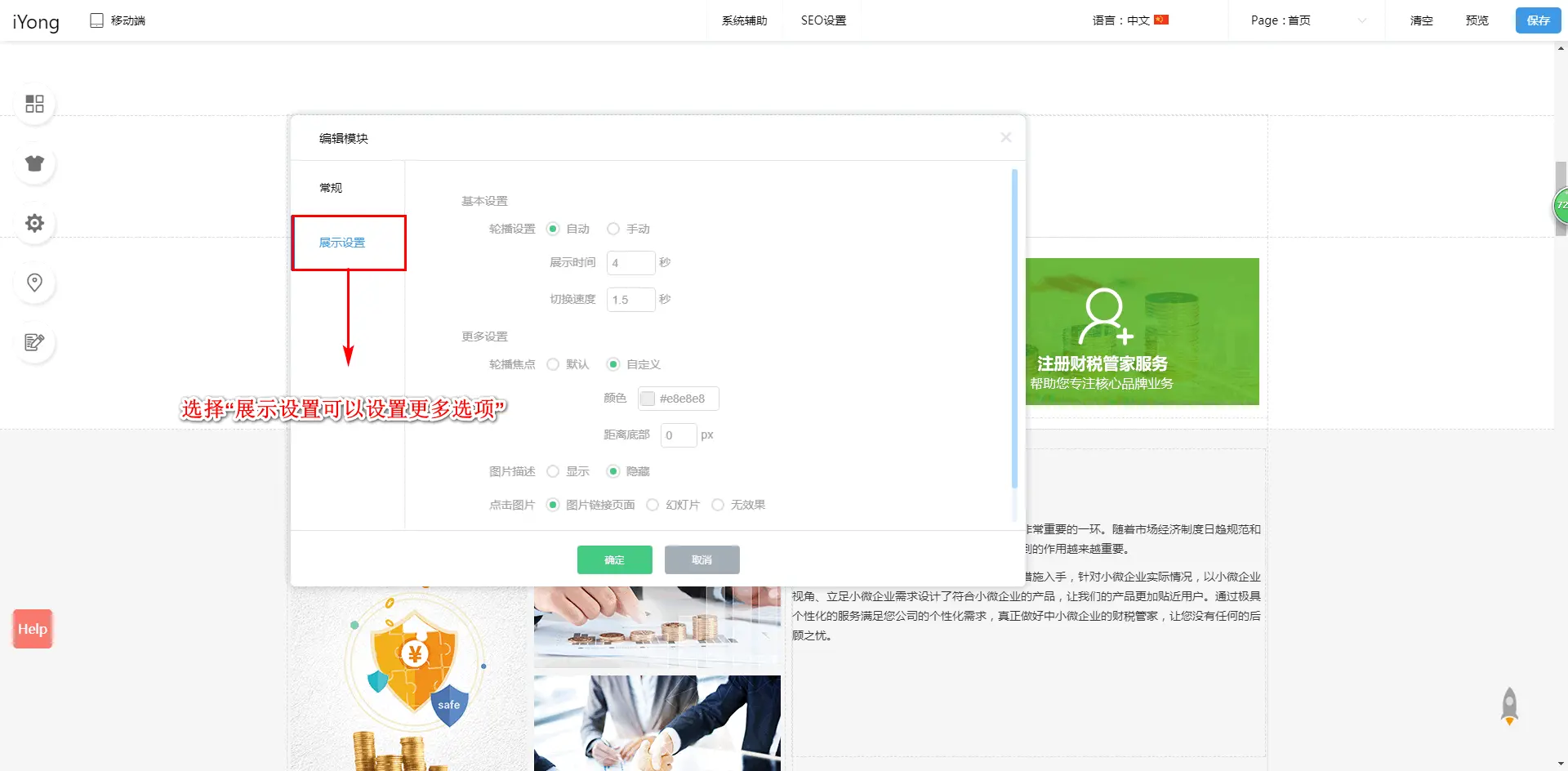Open the 展示设置 section
This screenshot has width=1568, height=771.
coord(342,243)
